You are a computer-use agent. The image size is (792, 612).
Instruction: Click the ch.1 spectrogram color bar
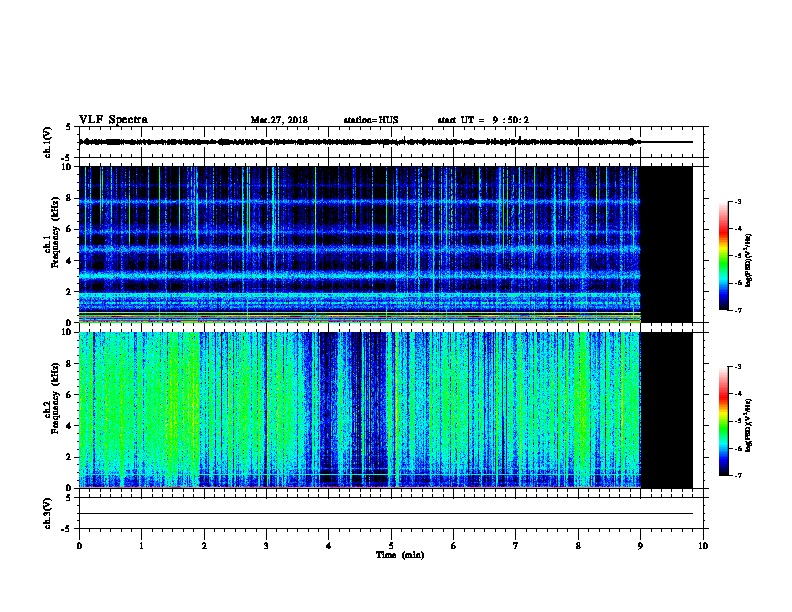(723, 256)
